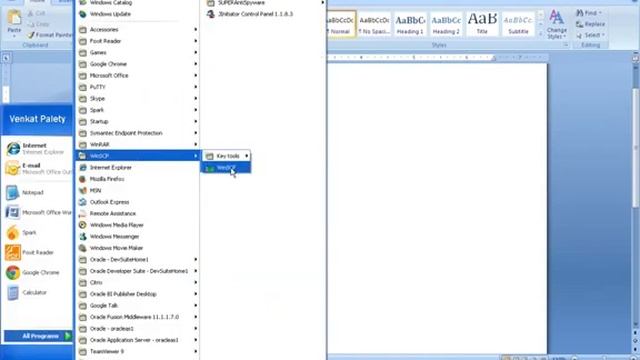640x360 pixels.
Task: Open Select dropdown in Word Editing group
Action: pyautogui.click(x=590, y=35)
